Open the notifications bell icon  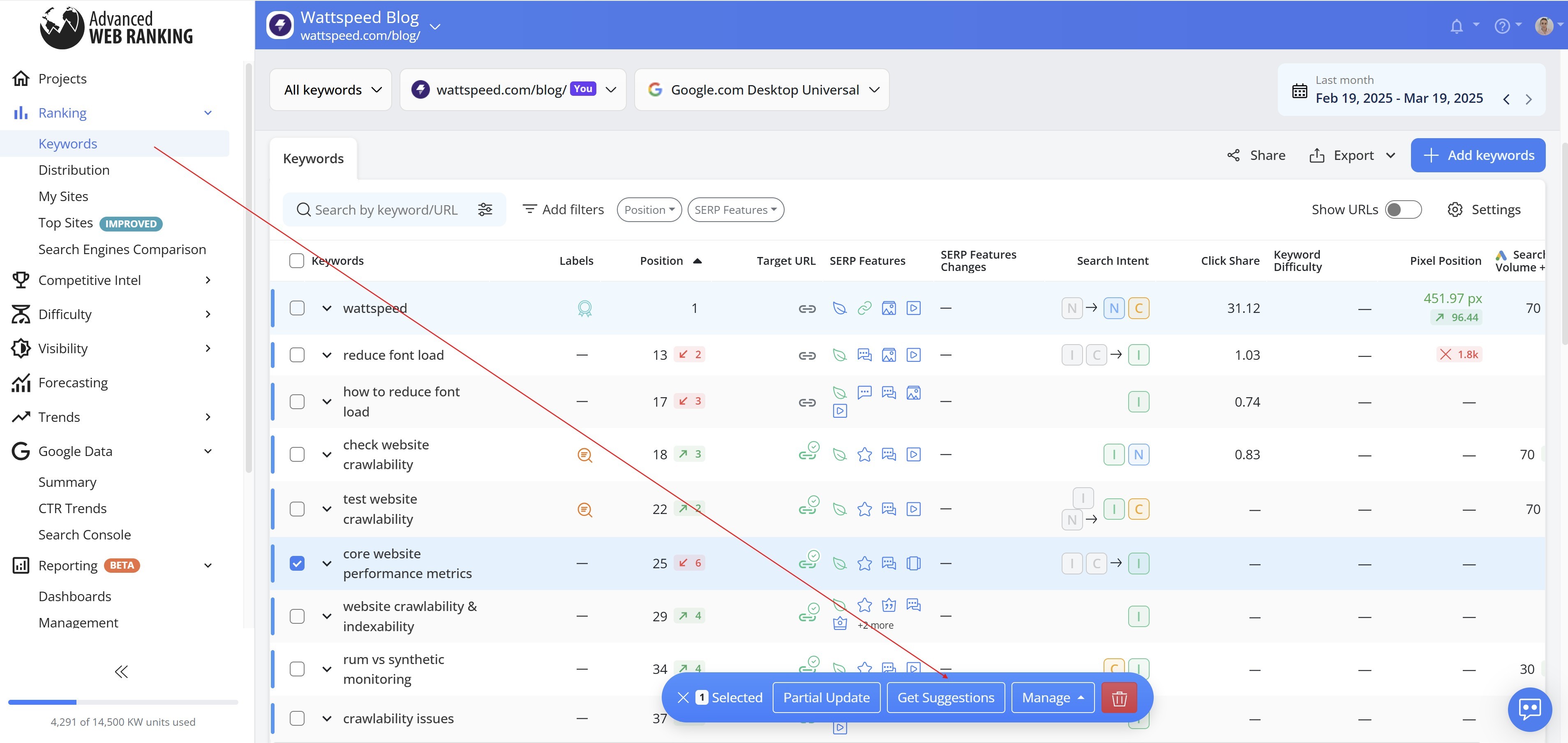[x=1456, y=26]
